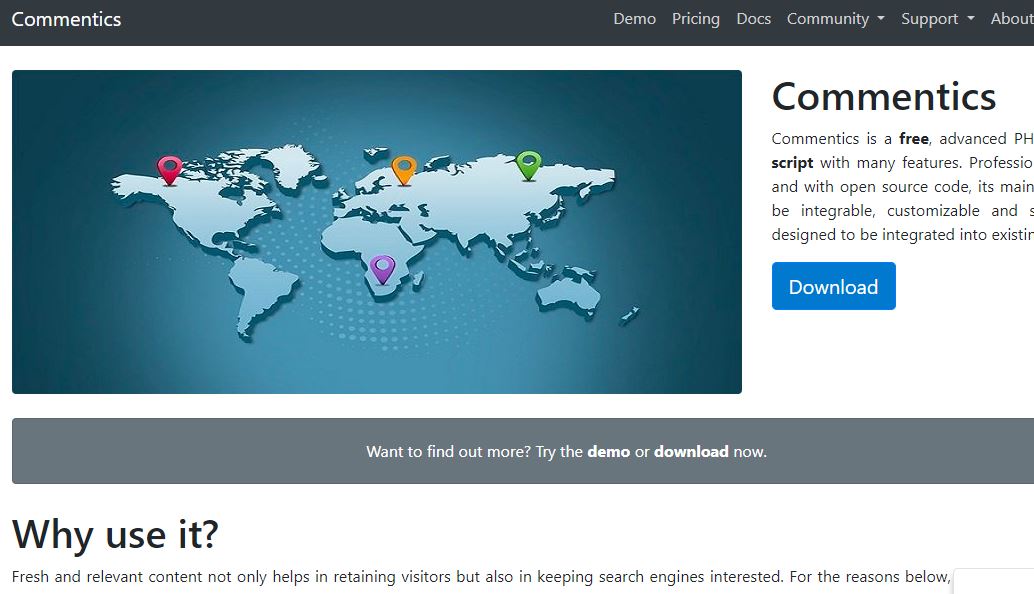The image size is (1034, 594).
Task: Open the Demo page from navbar
Action: pyautogui.click(x=634, y=19)
